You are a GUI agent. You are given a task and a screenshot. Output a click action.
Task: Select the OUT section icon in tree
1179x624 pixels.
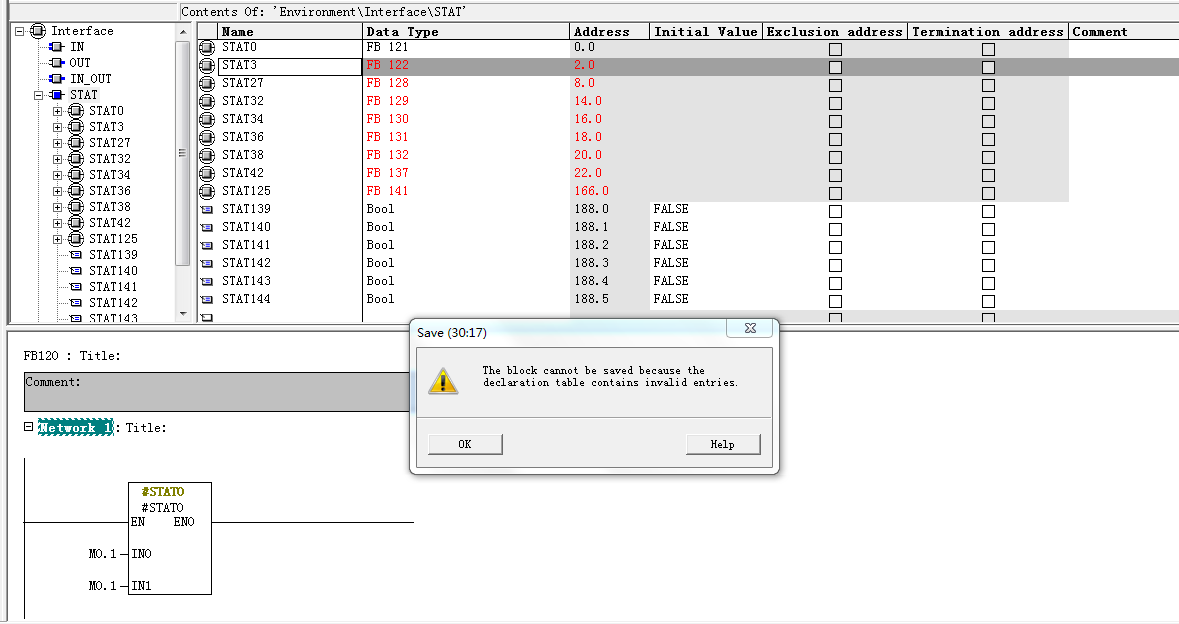pyautogui.click(x=57, y=62)
